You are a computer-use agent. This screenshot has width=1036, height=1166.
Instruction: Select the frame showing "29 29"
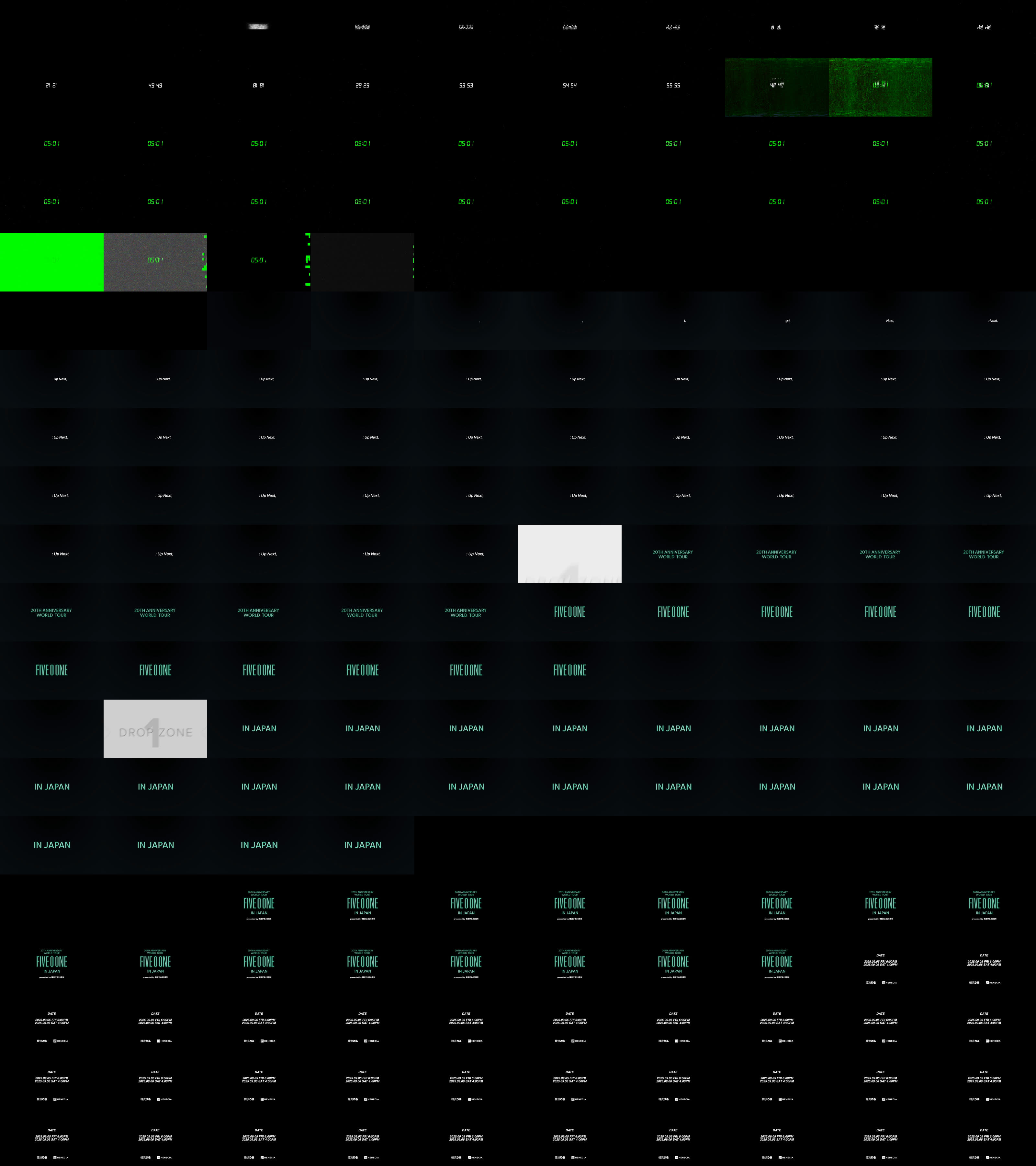363,87
